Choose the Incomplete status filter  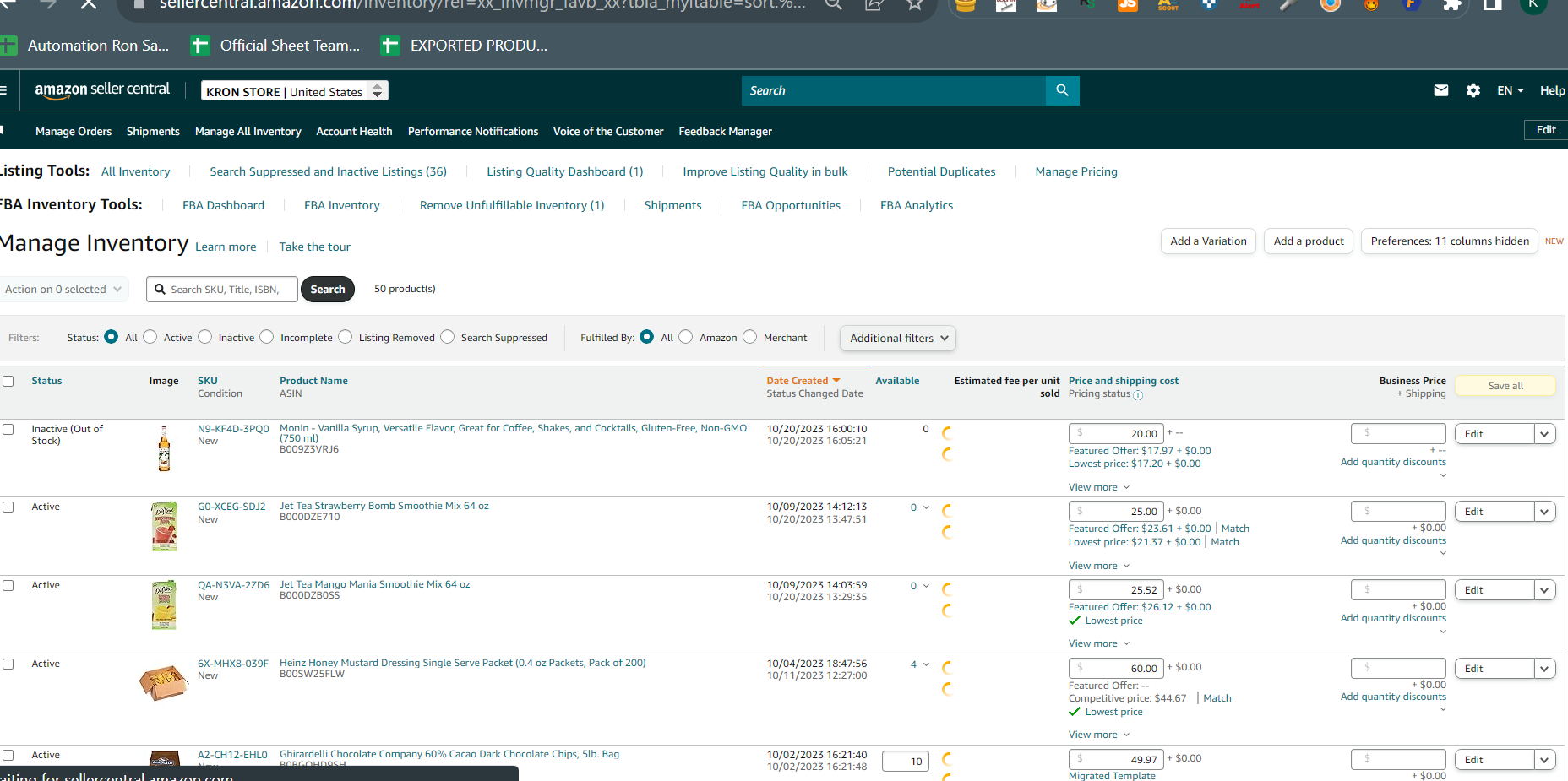coord(267,337)
